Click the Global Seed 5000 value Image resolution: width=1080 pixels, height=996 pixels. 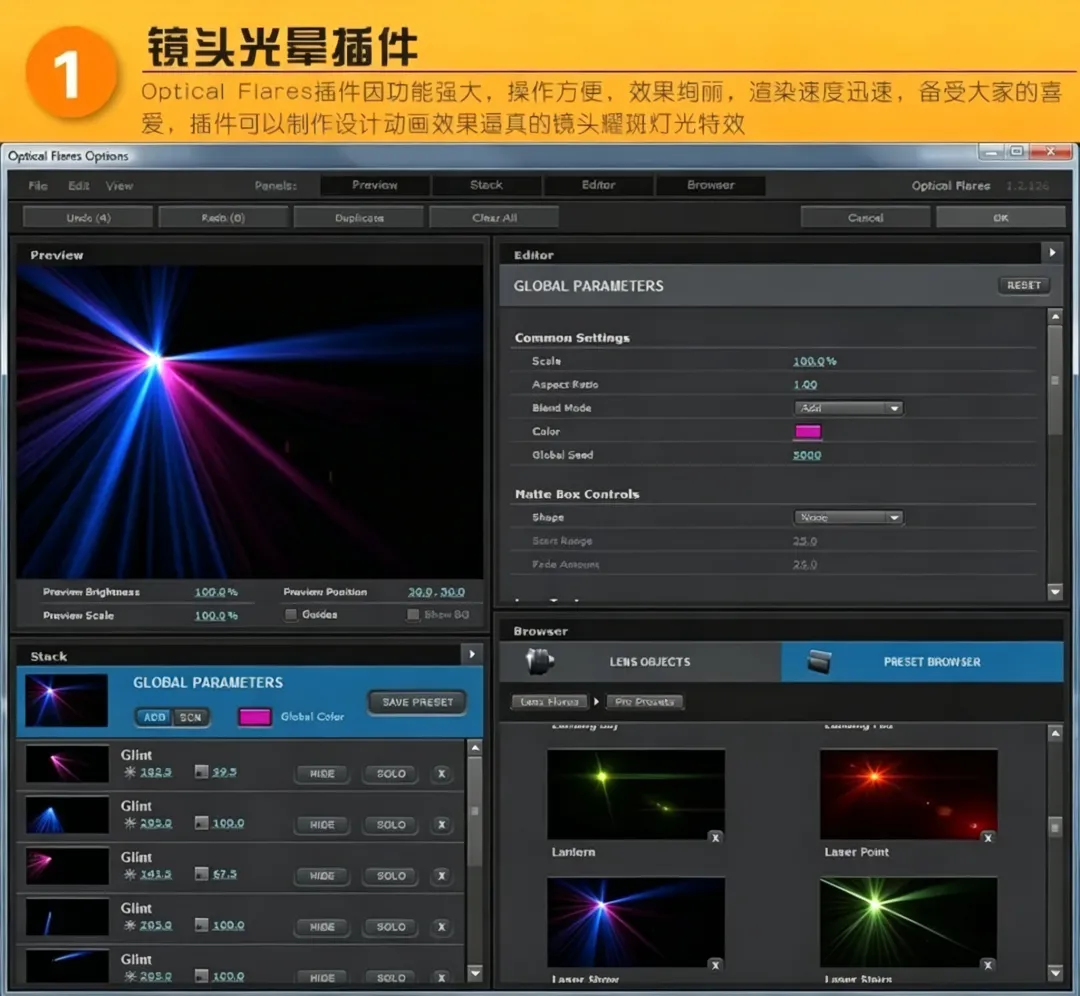pyautogui.click(x=807, y=455)
